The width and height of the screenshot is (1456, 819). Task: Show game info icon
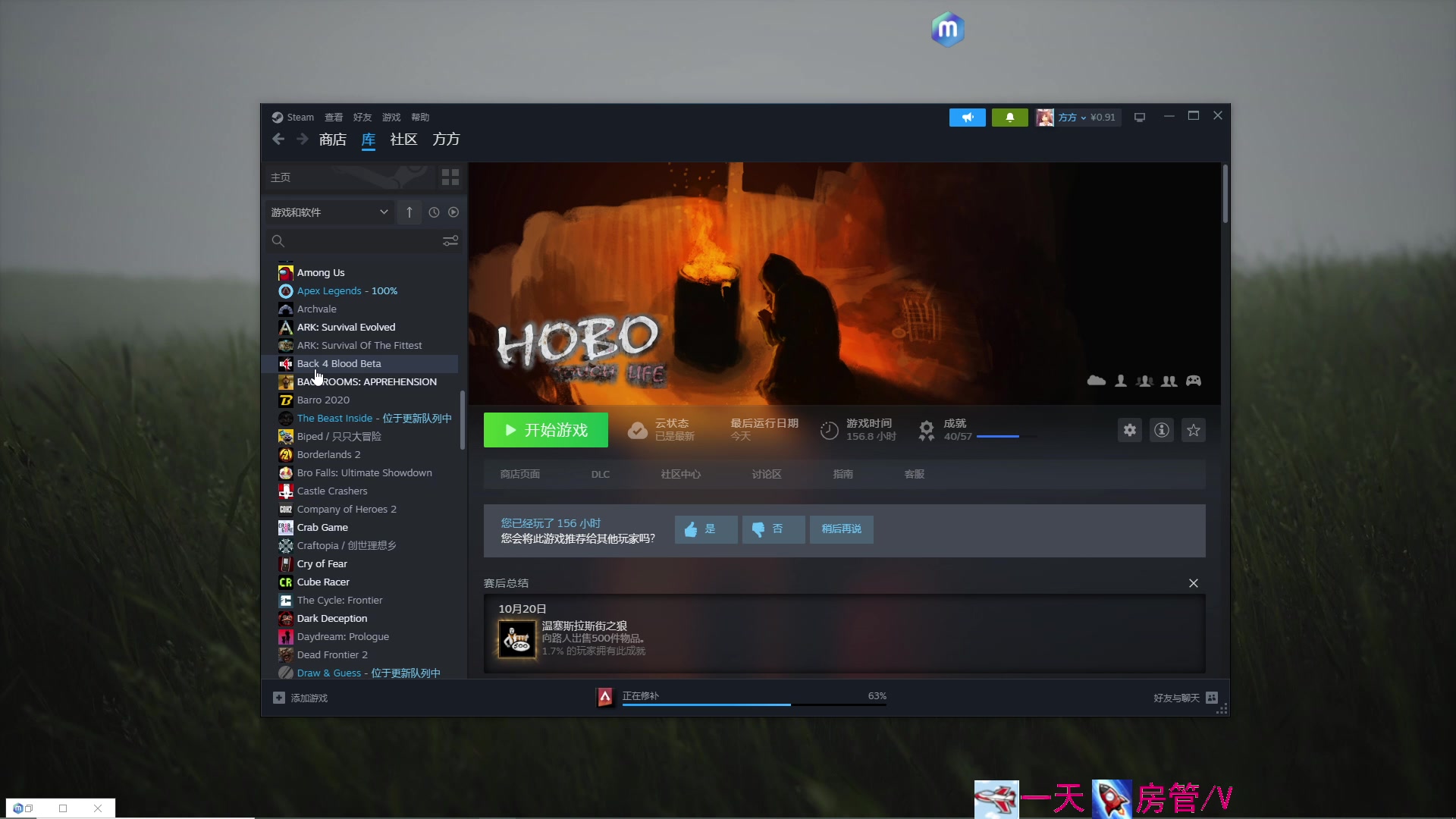pos(1162,430)
